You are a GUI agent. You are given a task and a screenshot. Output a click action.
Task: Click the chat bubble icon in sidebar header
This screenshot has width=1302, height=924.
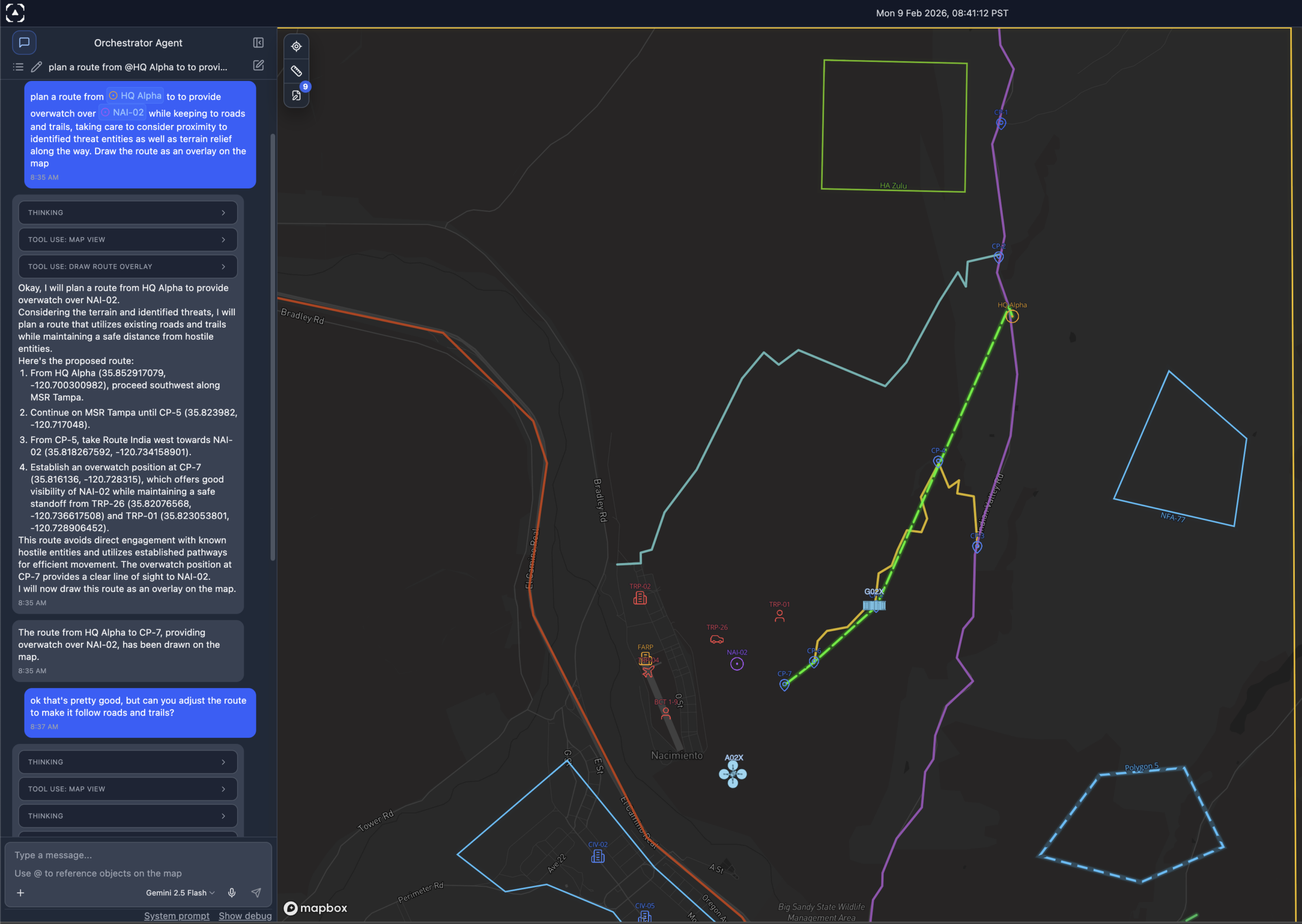click(x=24, y=42)
